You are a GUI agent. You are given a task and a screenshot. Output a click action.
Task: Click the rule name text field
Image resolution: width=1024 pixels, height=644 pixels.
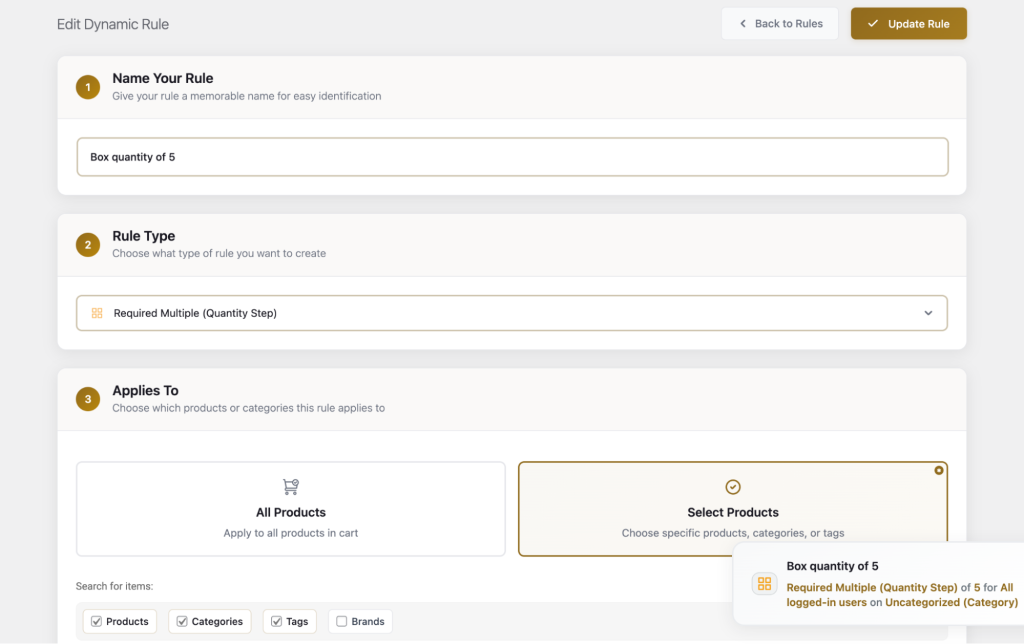tap(511, 157)
